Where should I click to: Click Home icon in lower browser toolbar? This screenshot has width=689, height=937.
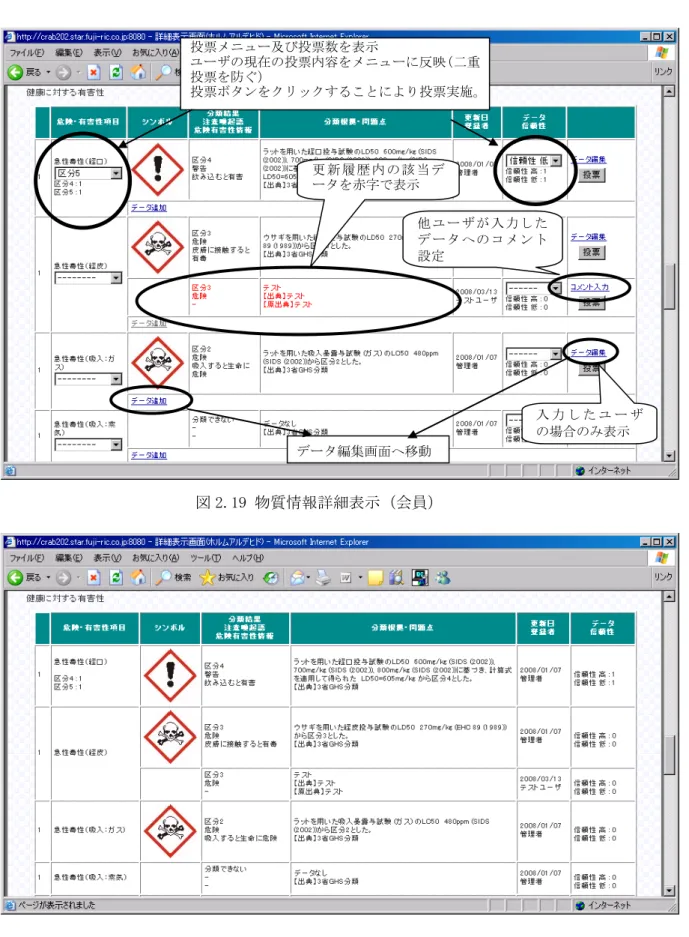coord(138,577)
